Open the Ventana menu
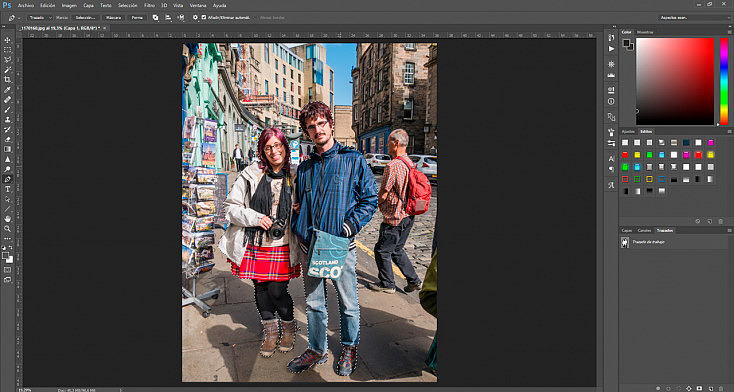Viewport: 734px width, 392px height. click(198, 6)
